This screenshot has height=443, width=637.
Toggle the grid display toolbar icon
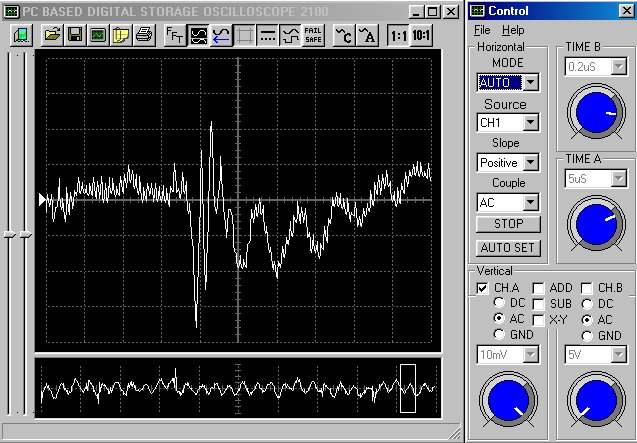tap(245, 35)
